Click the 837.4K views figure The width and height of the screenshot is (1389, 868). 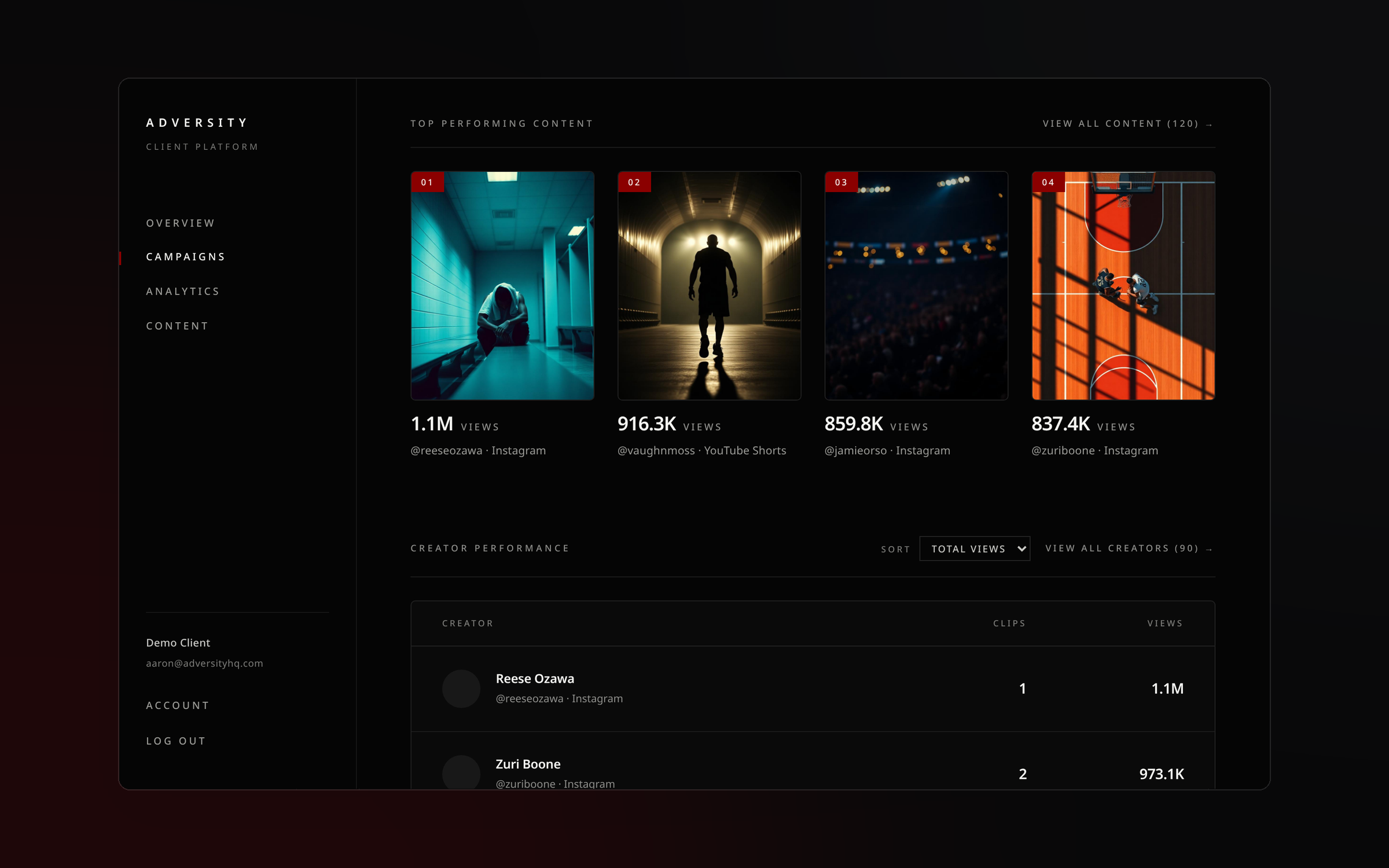click(x=1061, y=424)
